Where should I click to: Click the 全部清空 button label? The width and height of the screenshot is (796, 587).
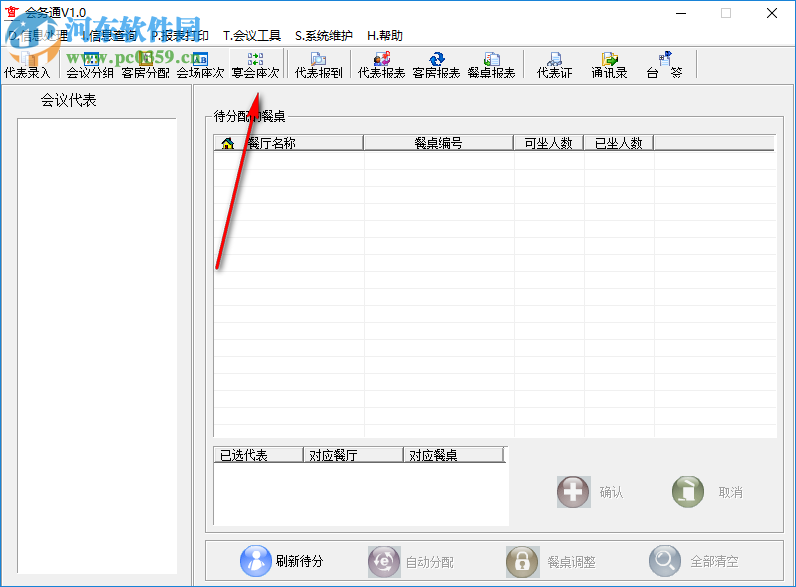[714, 561]
